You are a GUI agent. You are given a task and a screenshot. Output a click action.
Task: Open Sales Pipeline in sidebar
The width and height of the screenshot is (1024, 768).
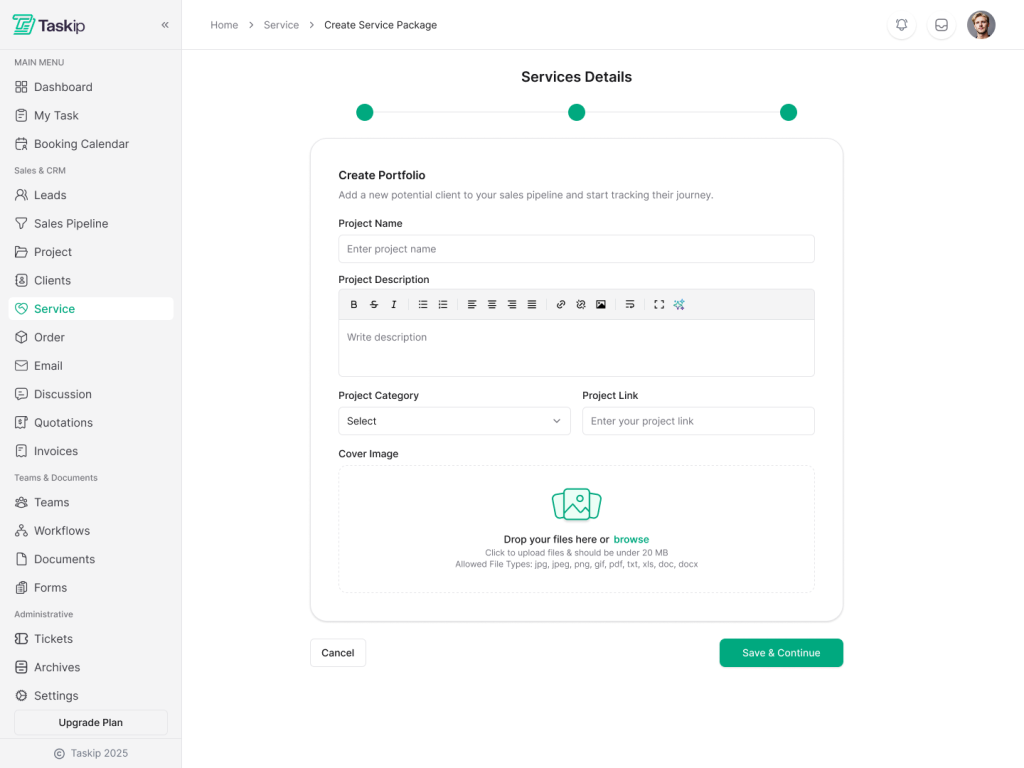click(71, 224)
